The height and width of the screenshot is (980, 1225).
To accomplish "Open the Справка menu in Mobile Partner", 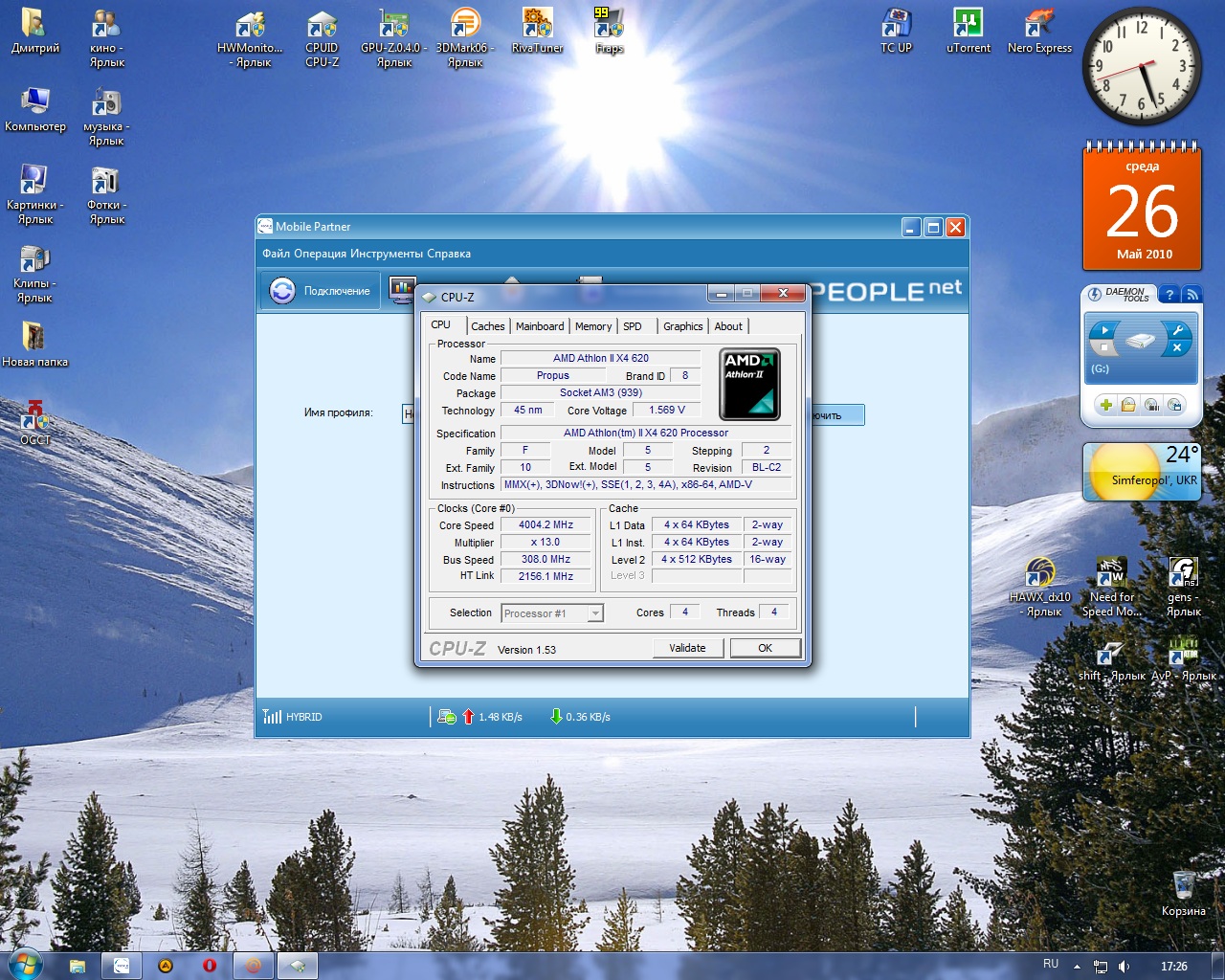I will click(449, 254).
